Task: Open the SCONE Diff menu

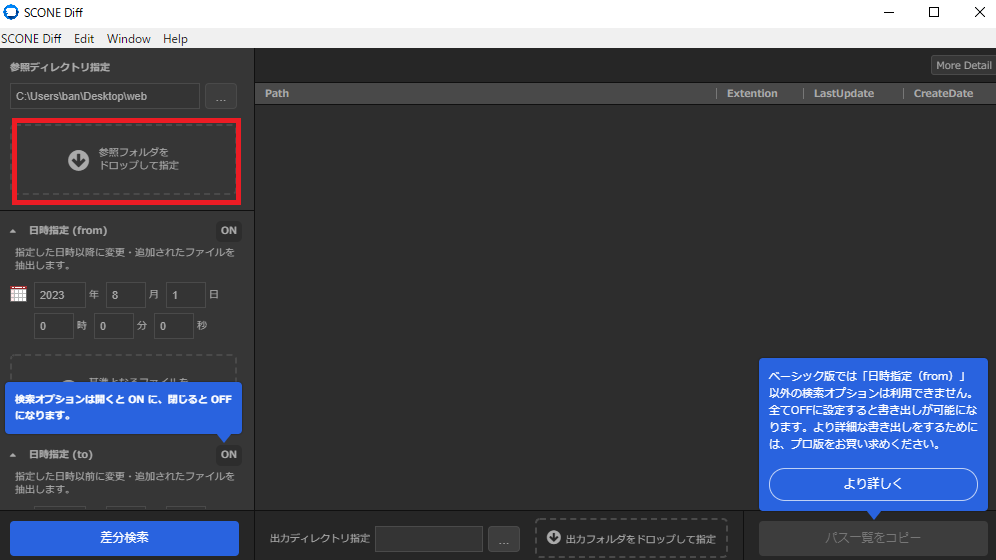Action: (31, 39)
